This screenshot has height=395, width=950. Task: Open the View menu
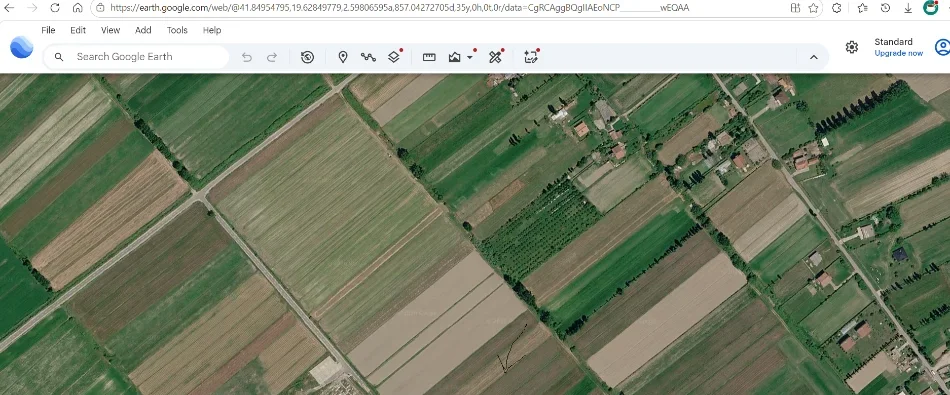[x=110, y=30]
